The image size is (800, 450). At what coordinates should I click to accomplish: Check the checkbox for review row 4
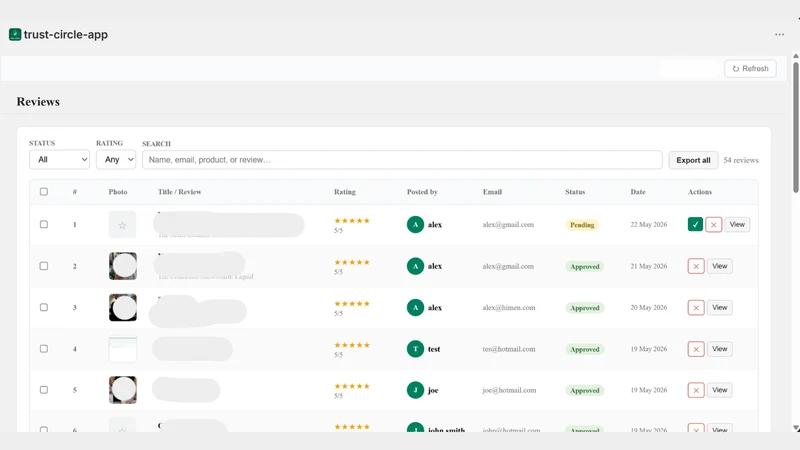[x=44, y=348]
